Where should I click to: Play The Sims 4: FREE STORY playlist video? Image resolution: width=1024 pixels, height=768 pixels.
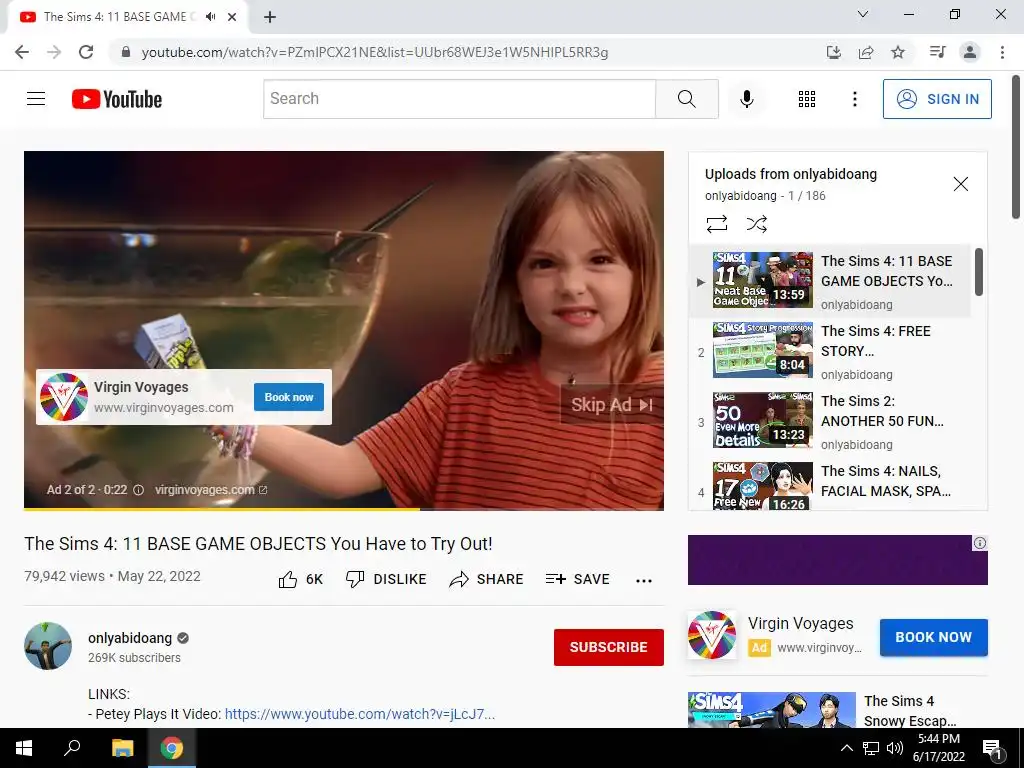tap(830, 351)
